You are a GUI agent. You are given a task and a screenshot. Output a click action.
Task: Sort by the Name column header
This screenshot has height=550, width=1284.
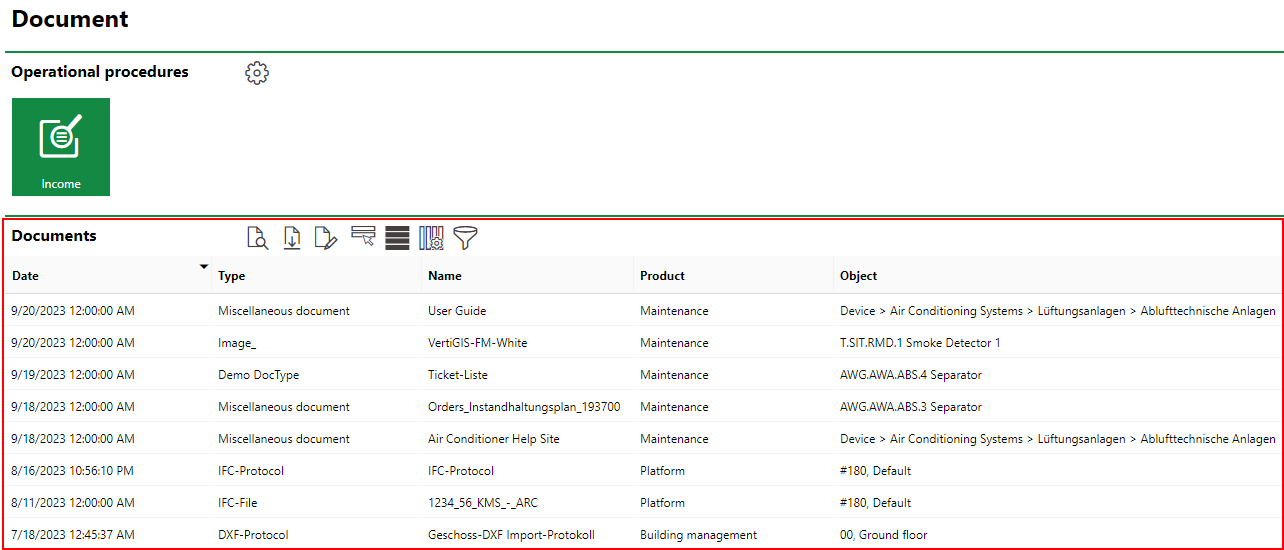tap(445, 276)
